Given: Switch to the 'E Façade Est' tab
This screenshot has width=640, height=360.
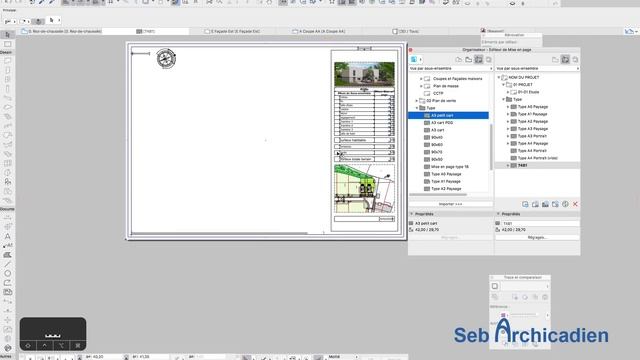Looking at the screenshot, I should pyautogui.click(x=233, y=31).
